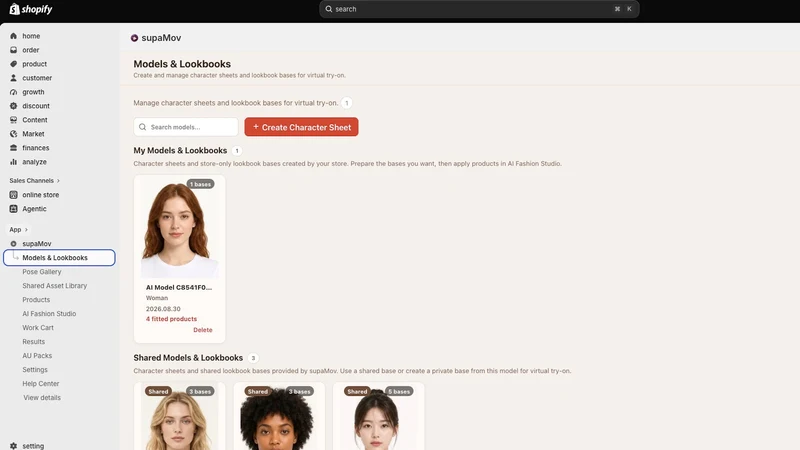Open AI Fashion Studio

(x=49, y=314)
